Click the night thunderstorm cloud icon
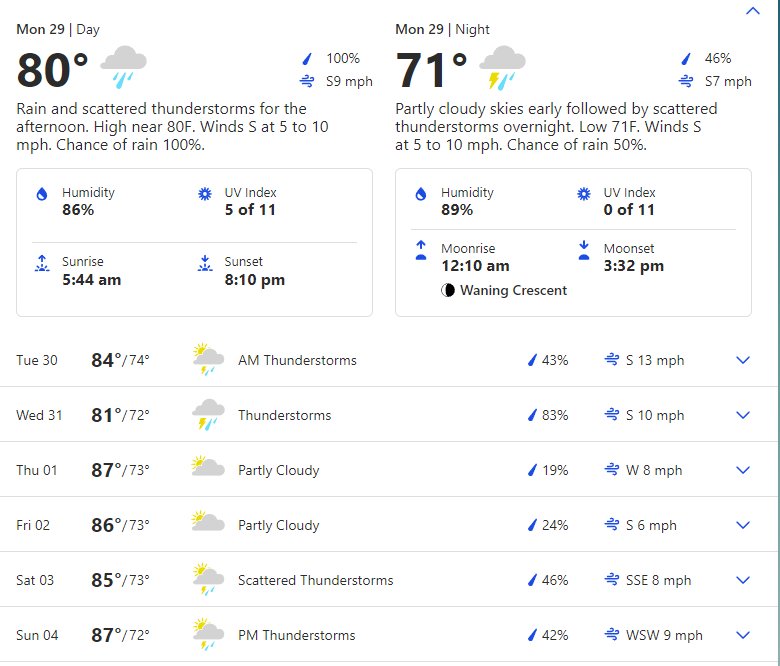Viewport: 780px width, 666px height. tap(502, 67)
